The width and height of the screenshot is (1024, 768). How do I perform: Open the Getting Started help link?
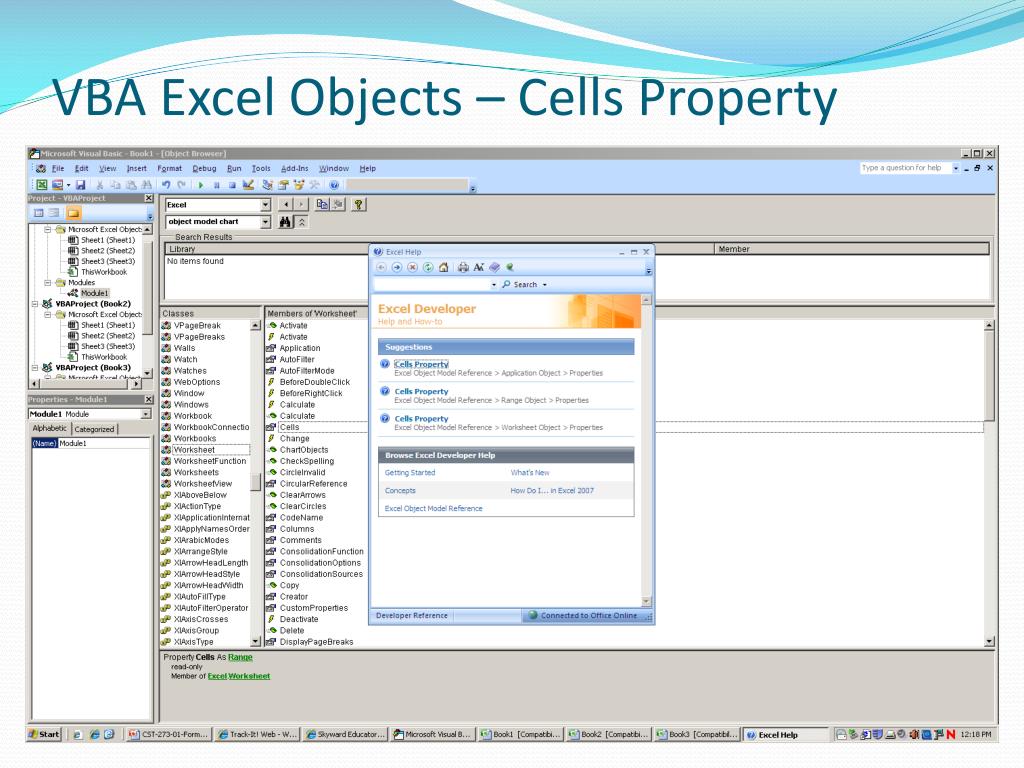point(409,472)
